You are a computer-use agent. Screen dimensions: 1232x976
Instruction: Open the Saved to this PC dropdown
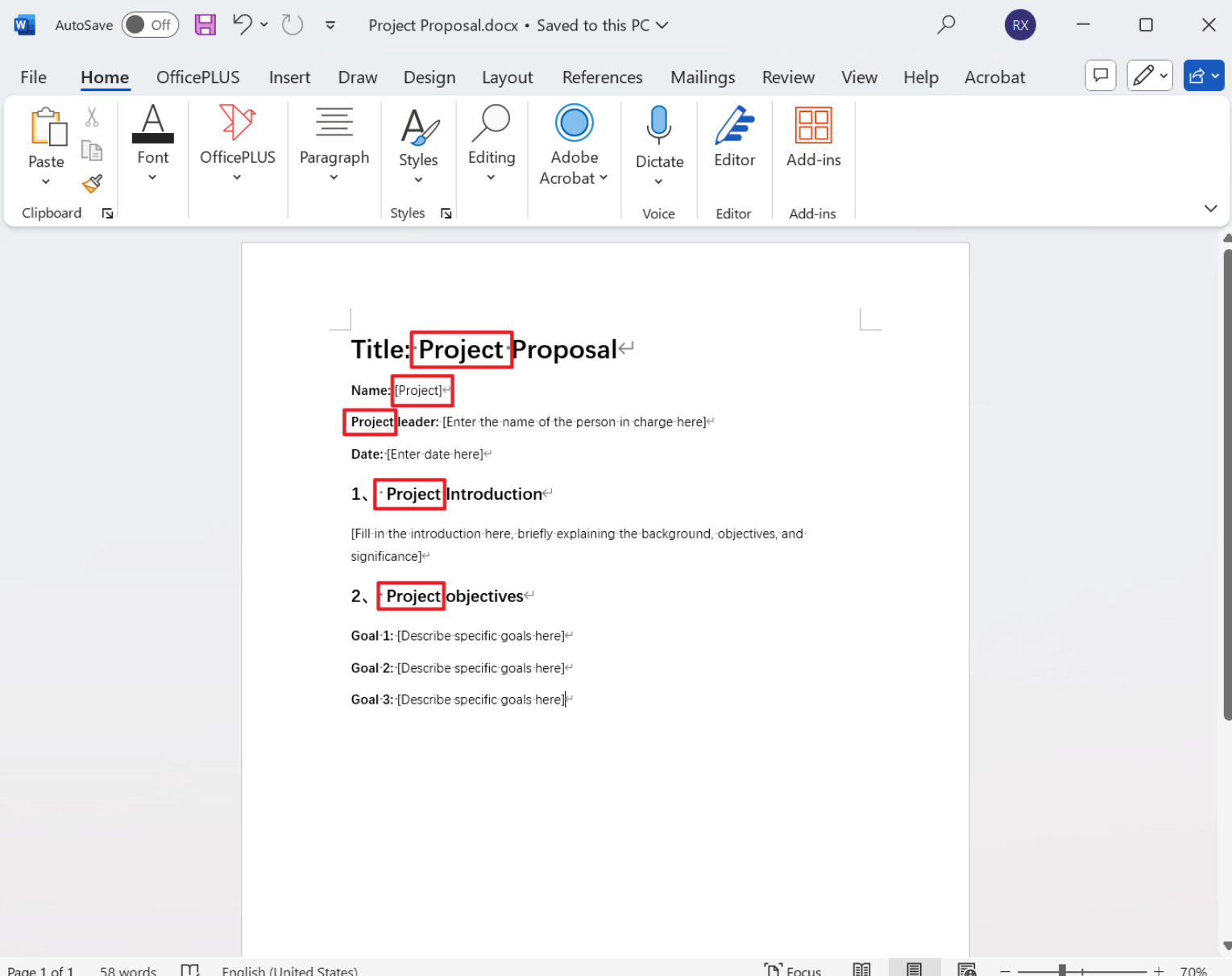coord(662,25)
